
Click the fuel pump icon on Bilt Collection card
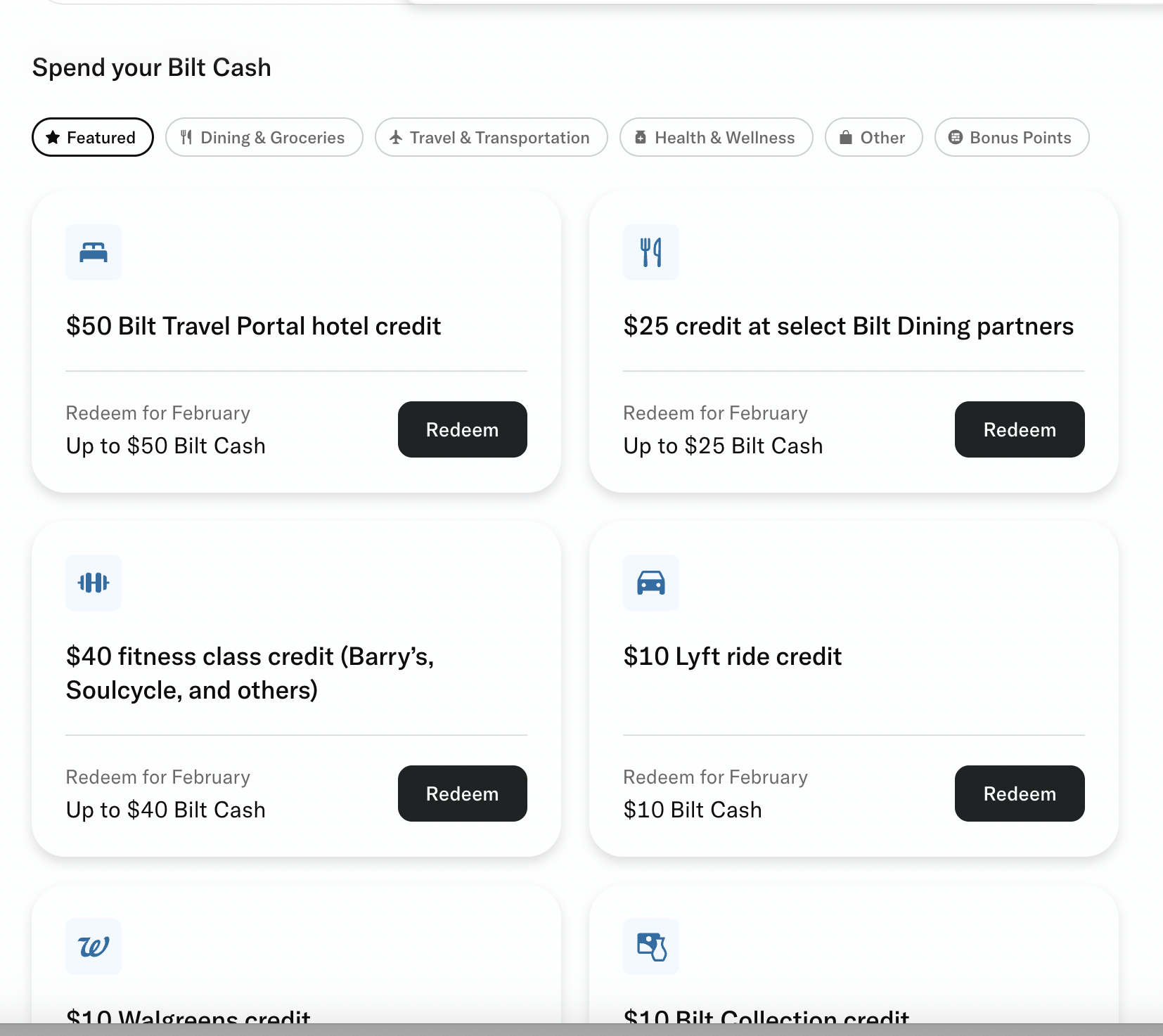point(650,947)
